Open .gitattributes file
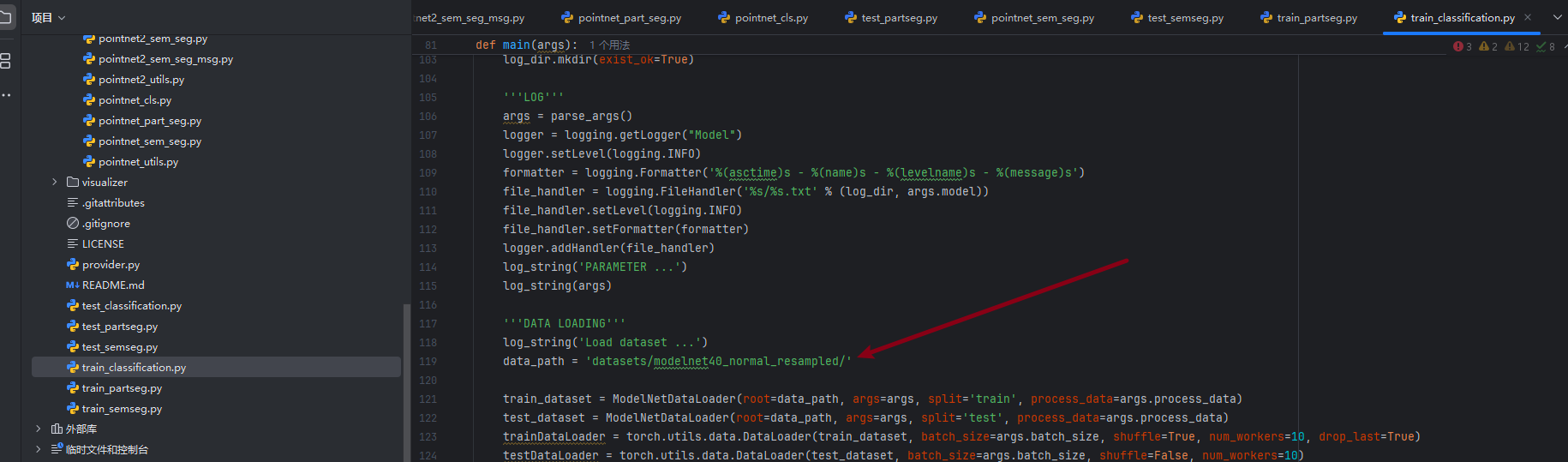Image resolution: width=1568 pixels, height=462 pixels. (113, 203)
